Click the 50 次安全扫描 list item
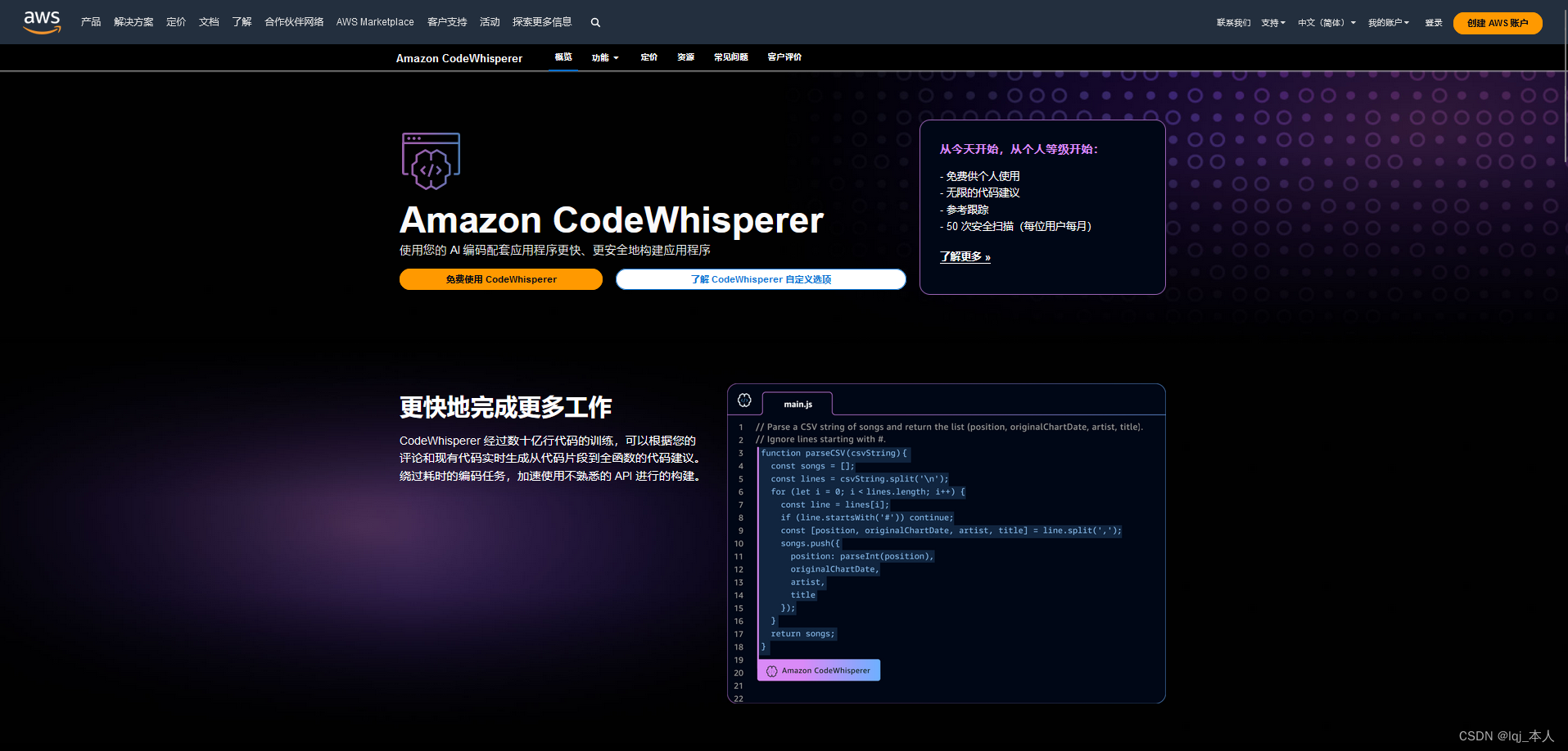Screen dimensions: 1568x751 tap(1016, 226)
